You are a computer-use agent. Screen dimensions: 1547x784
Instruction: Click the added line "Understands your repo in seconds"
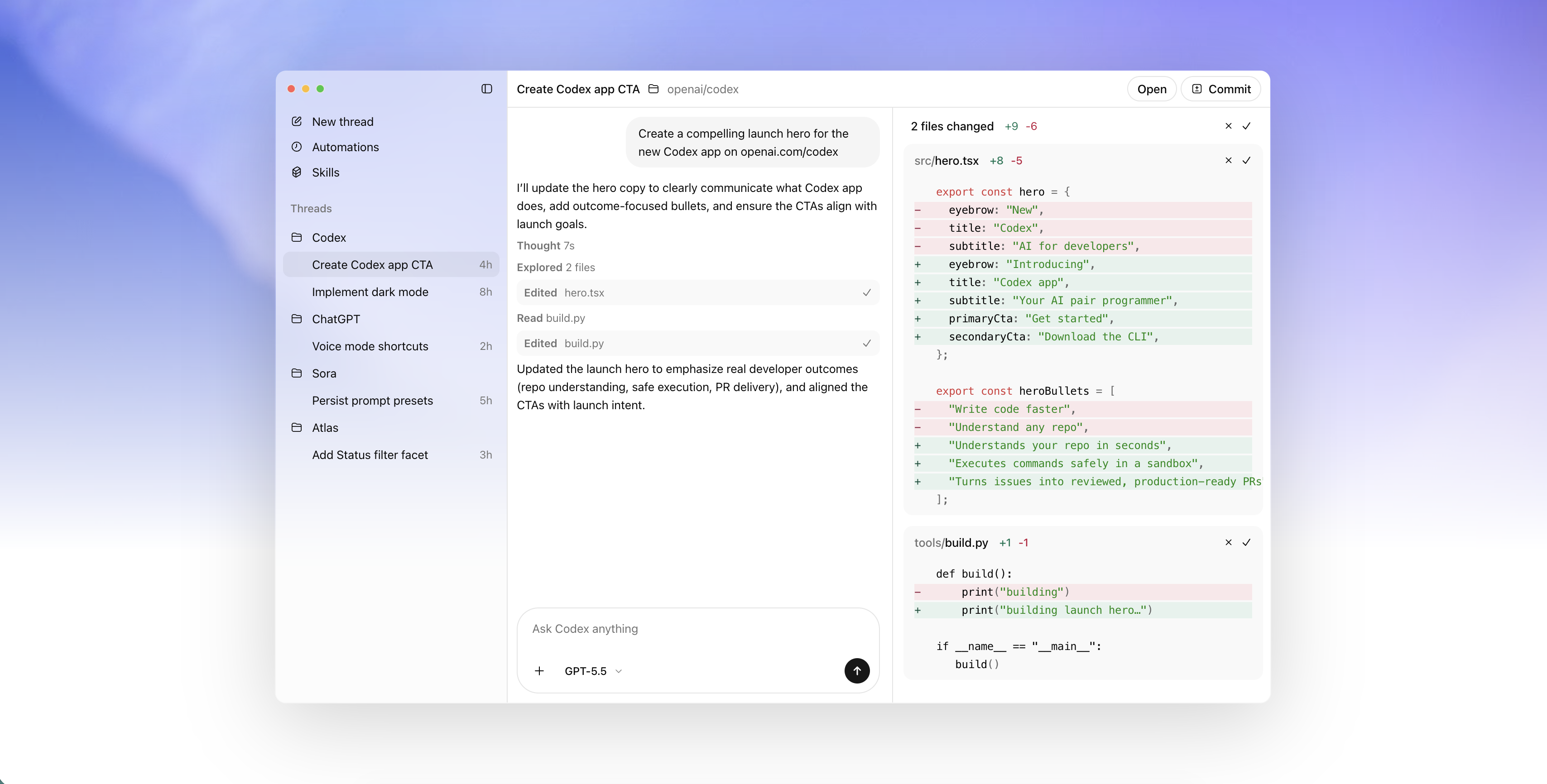pyautogui.click(x=1083, y=445)
